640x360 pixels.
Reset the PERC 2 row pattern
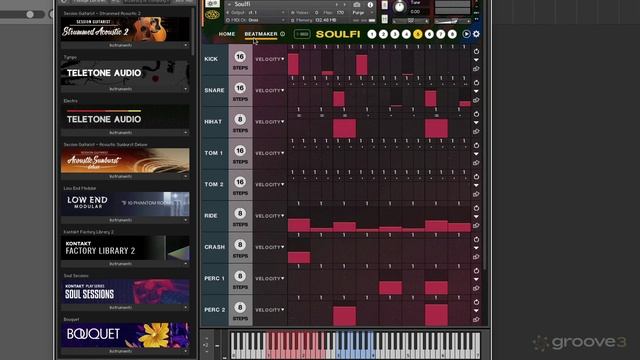pyautogui.click(x=476, y=302)
